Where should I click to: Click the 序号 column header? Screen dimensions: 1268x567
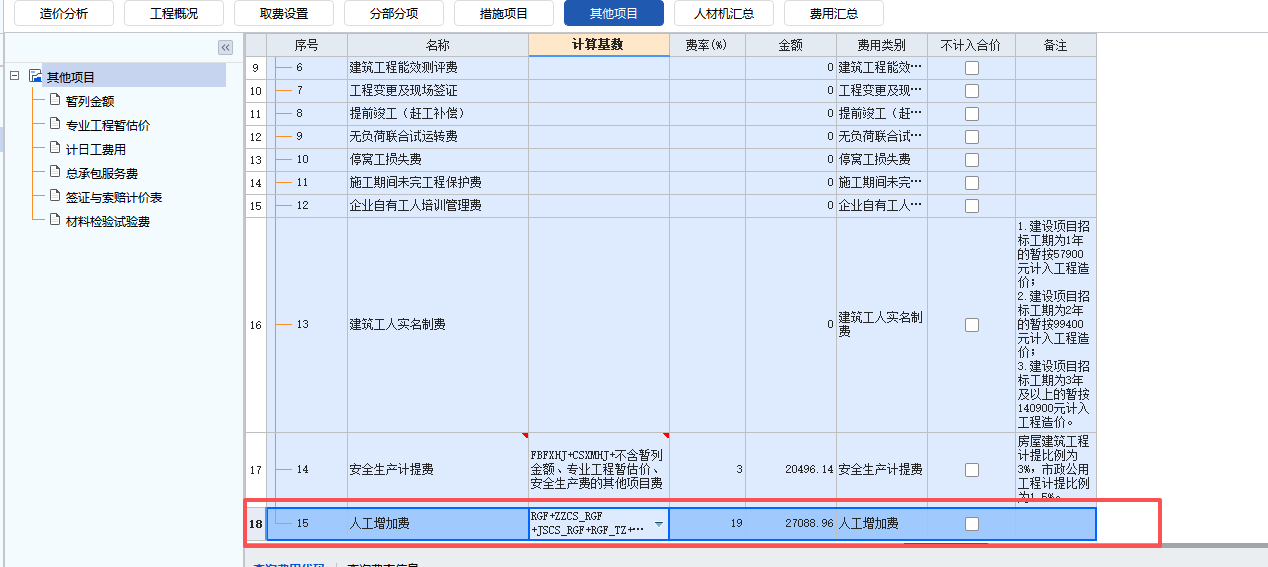tap(306, 45)
